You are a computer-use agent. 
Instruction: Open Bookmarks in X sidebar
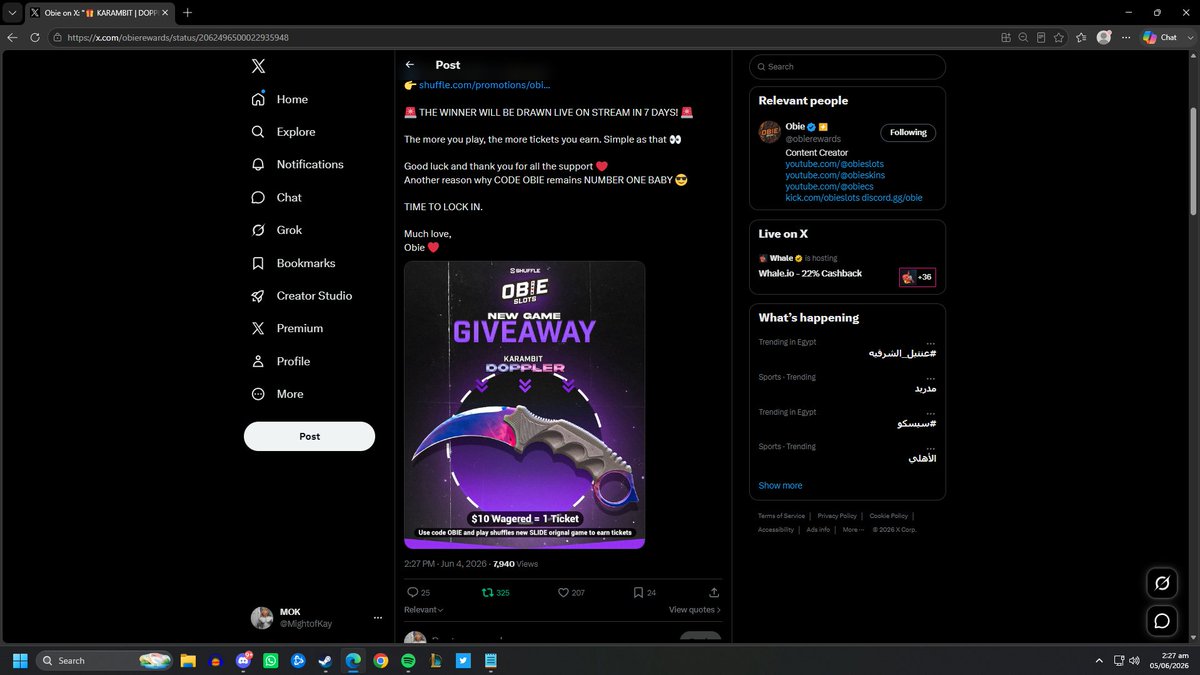coord(293,263)
